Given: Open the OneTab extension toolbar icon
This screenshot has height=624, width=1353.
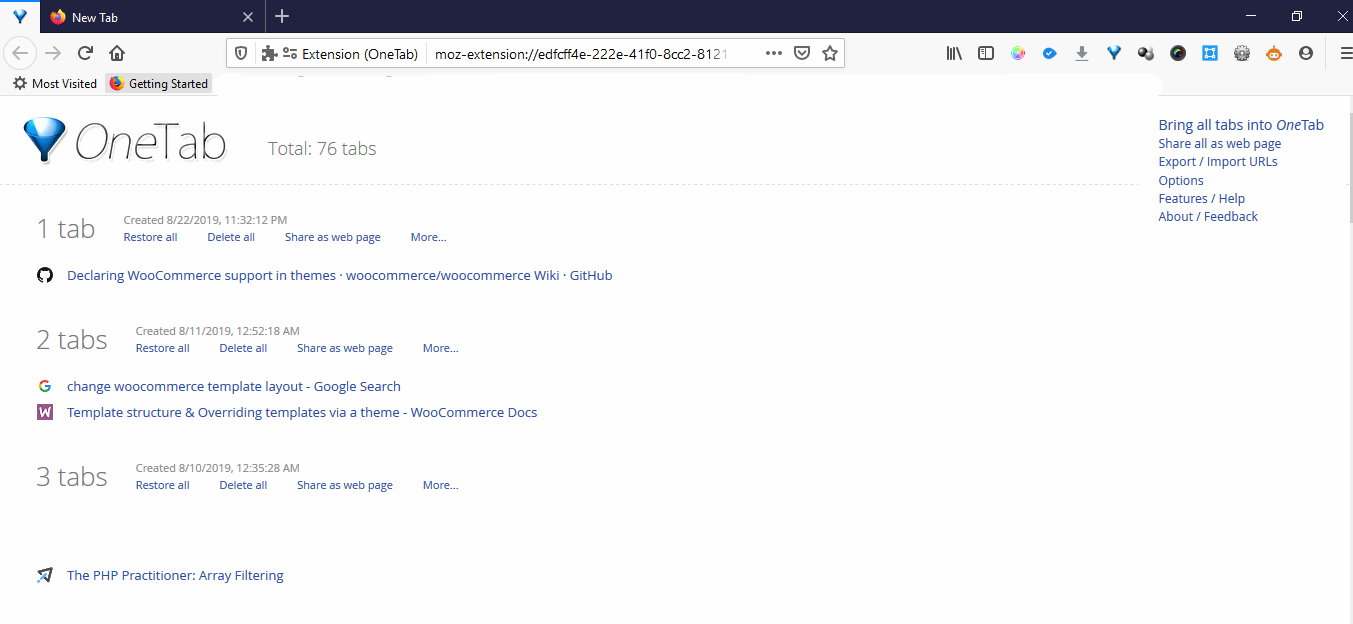Looking at the screenshot, I should coord(1113,53).
